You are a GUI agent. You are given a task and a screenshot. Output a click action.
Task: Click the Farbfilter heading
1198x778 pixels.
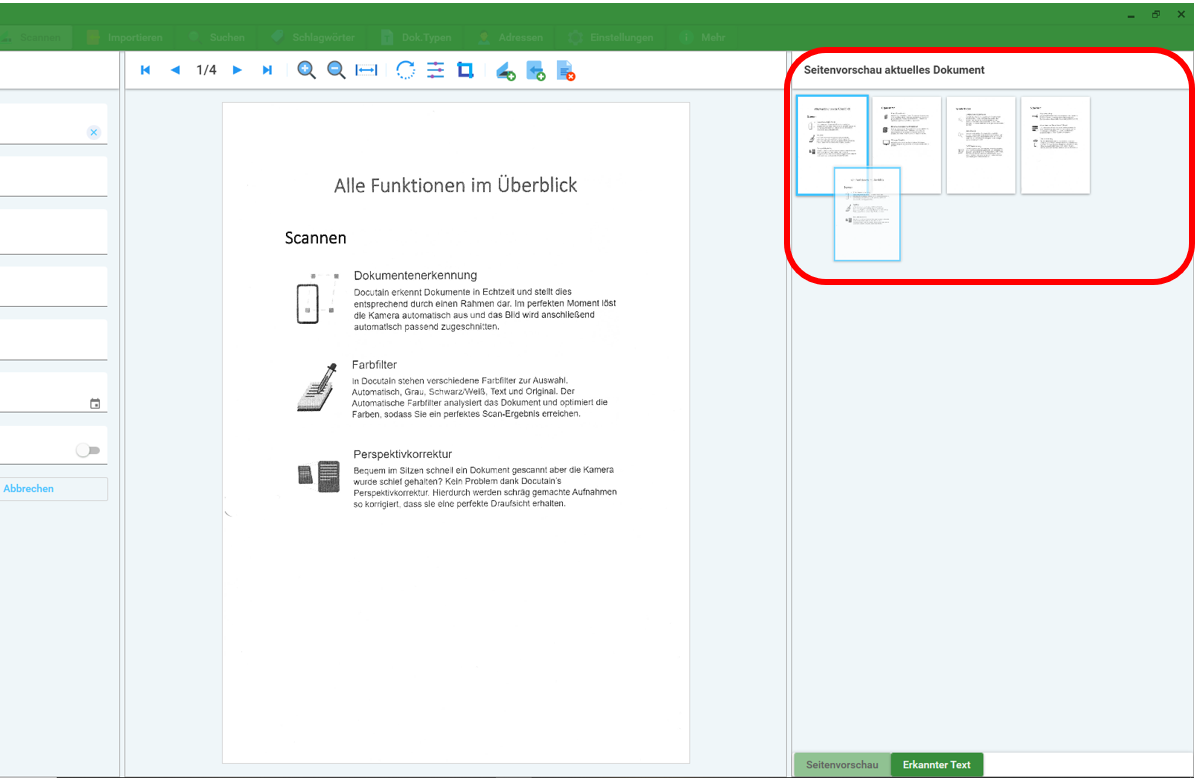tap(374, 365)
